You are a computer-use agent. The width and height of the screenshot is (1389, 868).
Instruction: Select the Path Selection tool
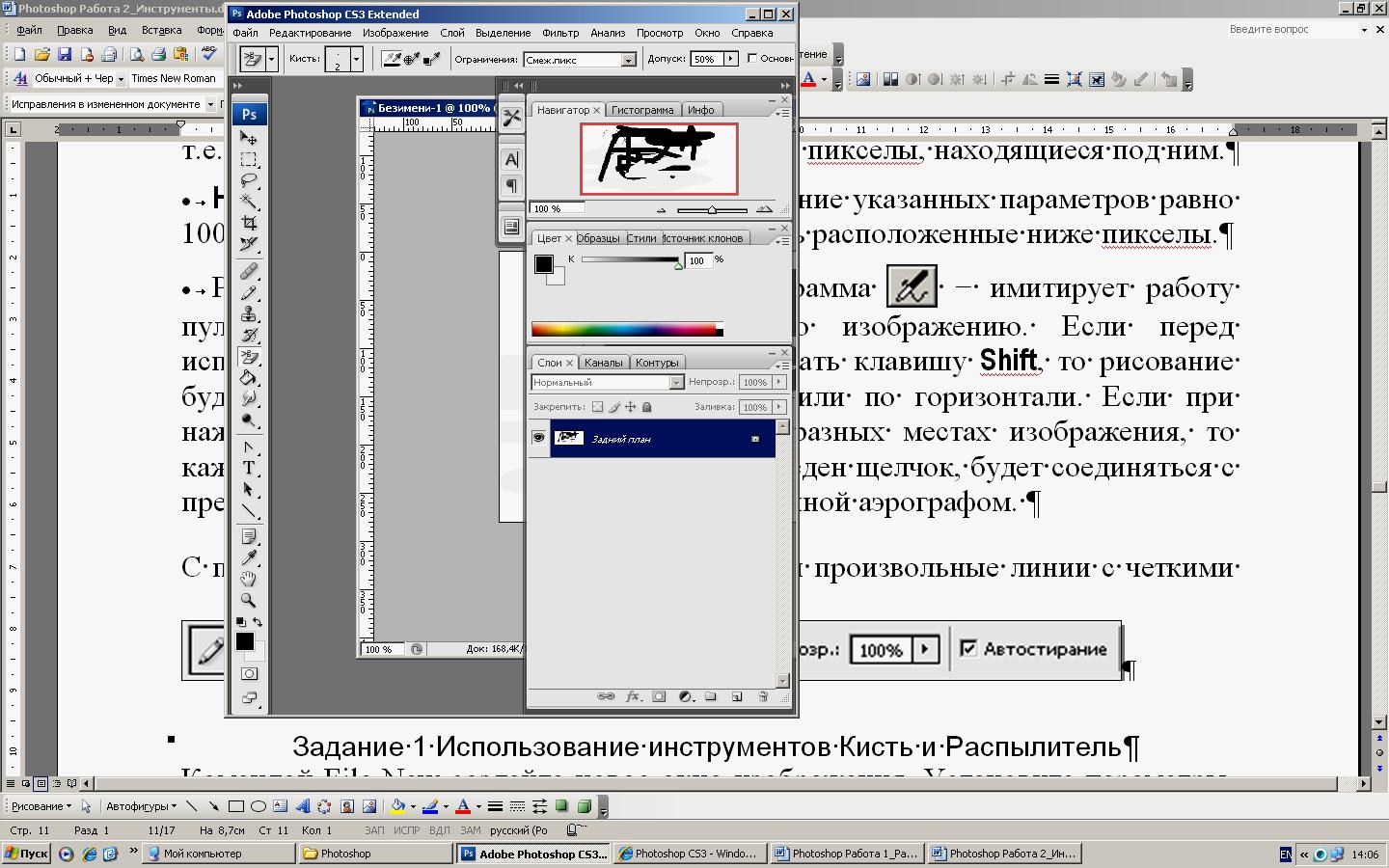tap(249, 490)
